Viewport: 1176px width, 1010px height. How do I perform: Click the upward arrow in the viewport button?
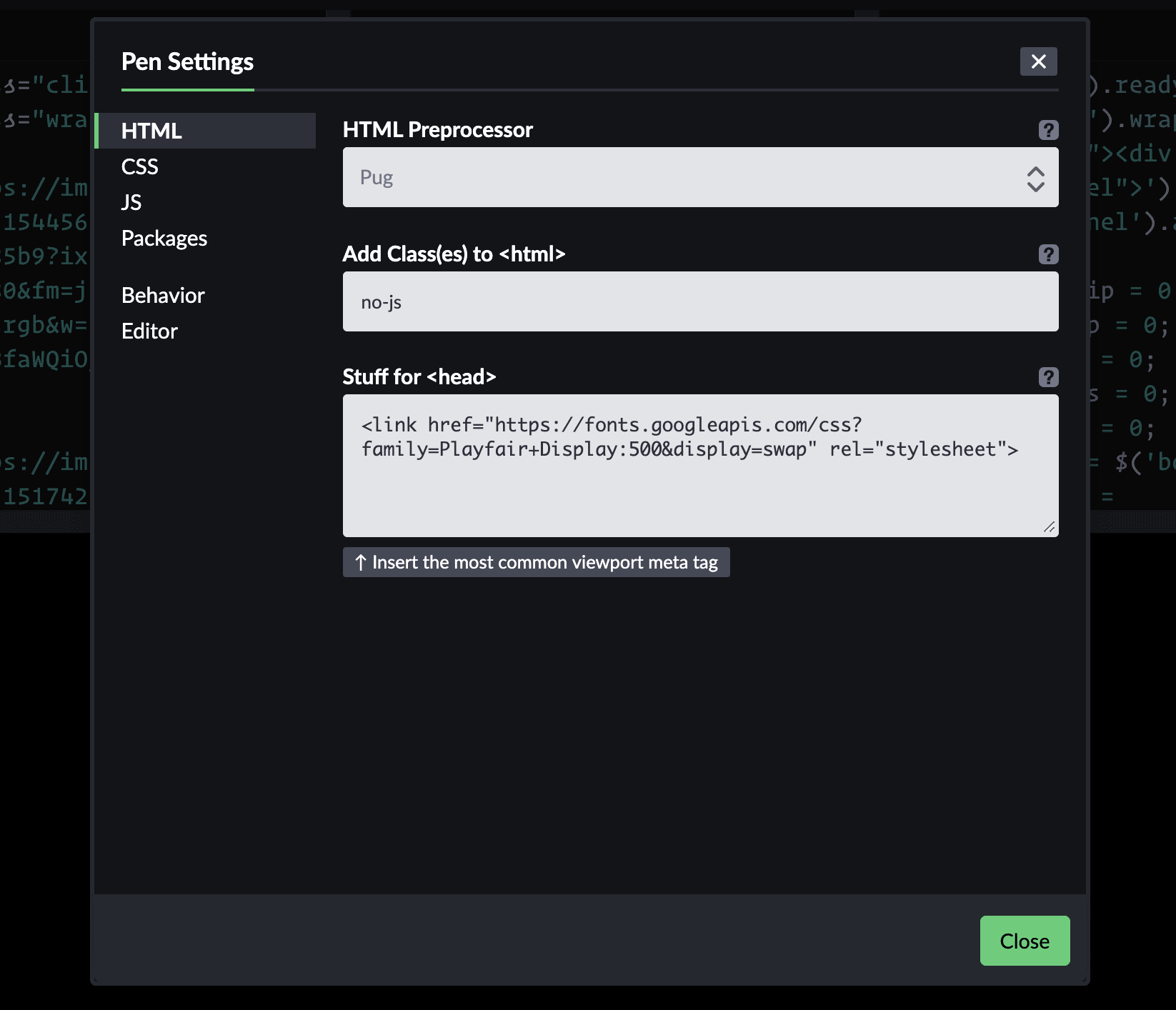(x=360, y=562)
